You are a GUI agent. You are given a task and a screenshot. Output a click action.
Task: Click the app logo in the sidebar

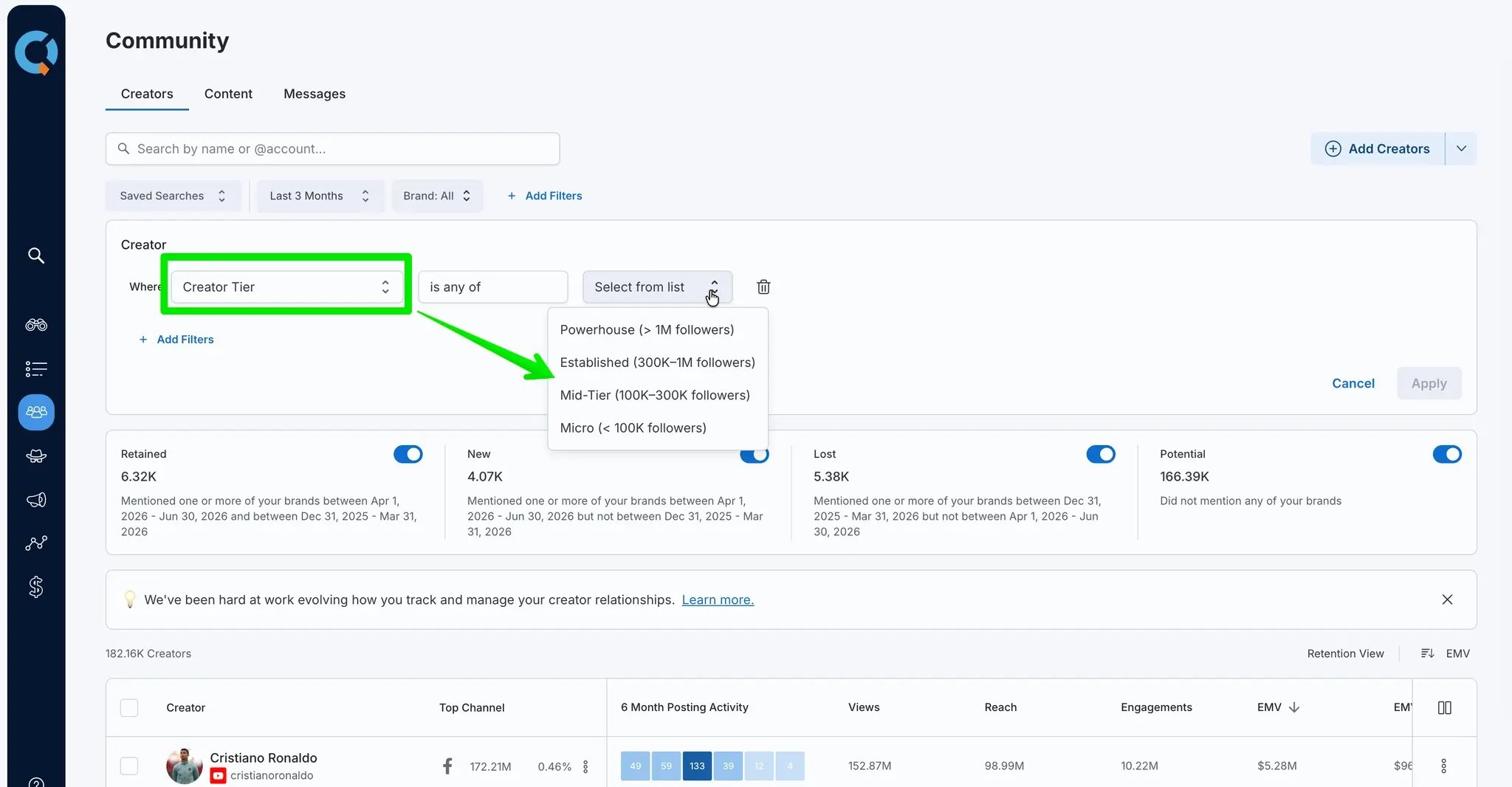click(36, 52)
